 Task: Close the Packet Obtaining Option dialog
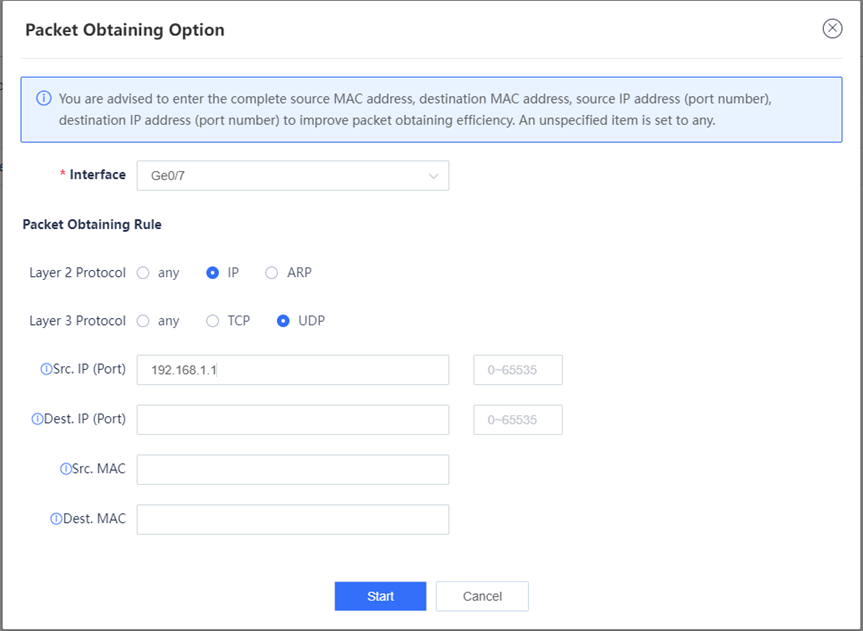[832, 29]
